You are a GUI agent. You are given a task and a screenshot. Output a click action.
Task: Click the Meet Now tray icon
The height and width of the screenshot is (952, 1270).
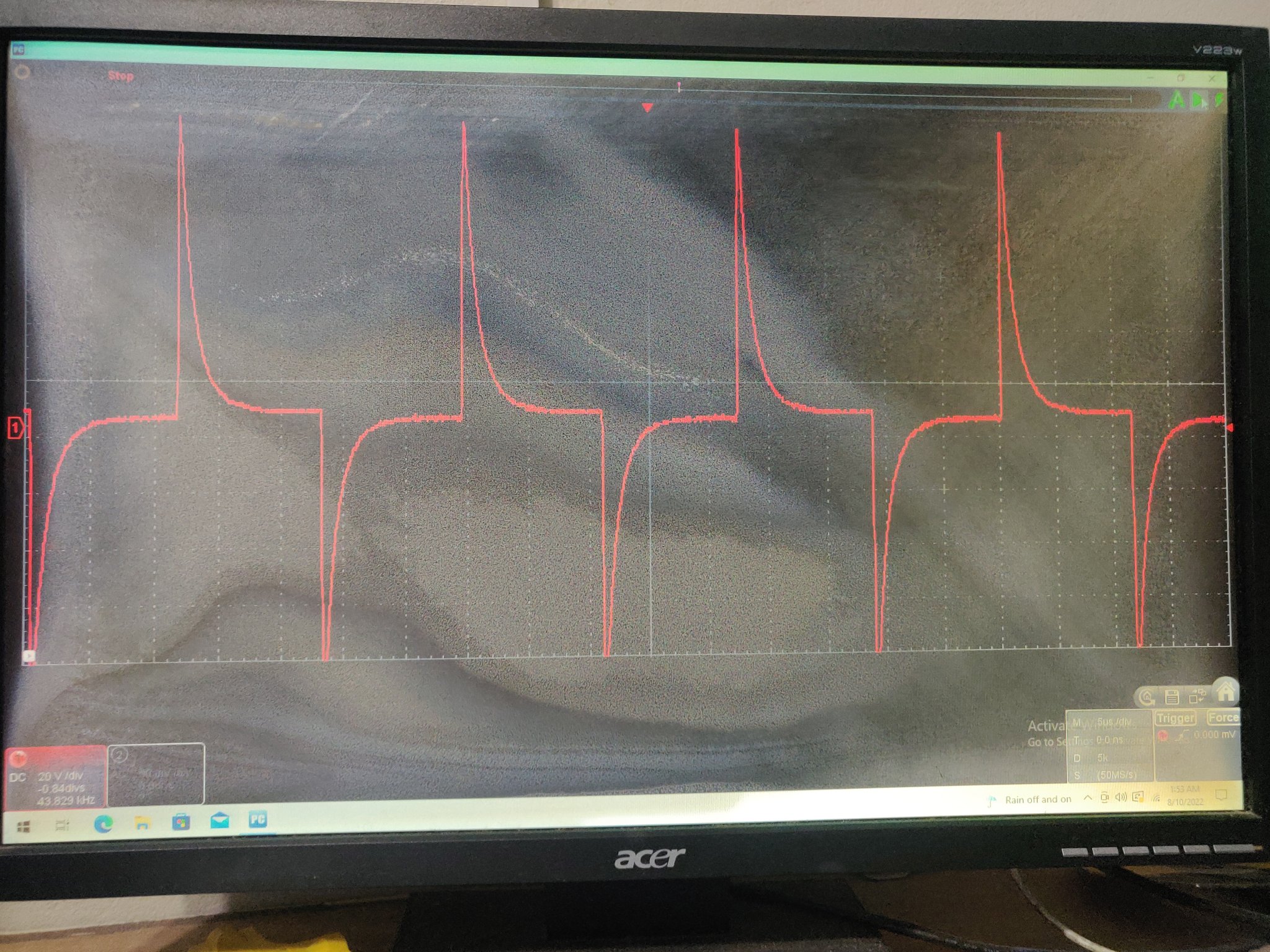point(1104,798)
